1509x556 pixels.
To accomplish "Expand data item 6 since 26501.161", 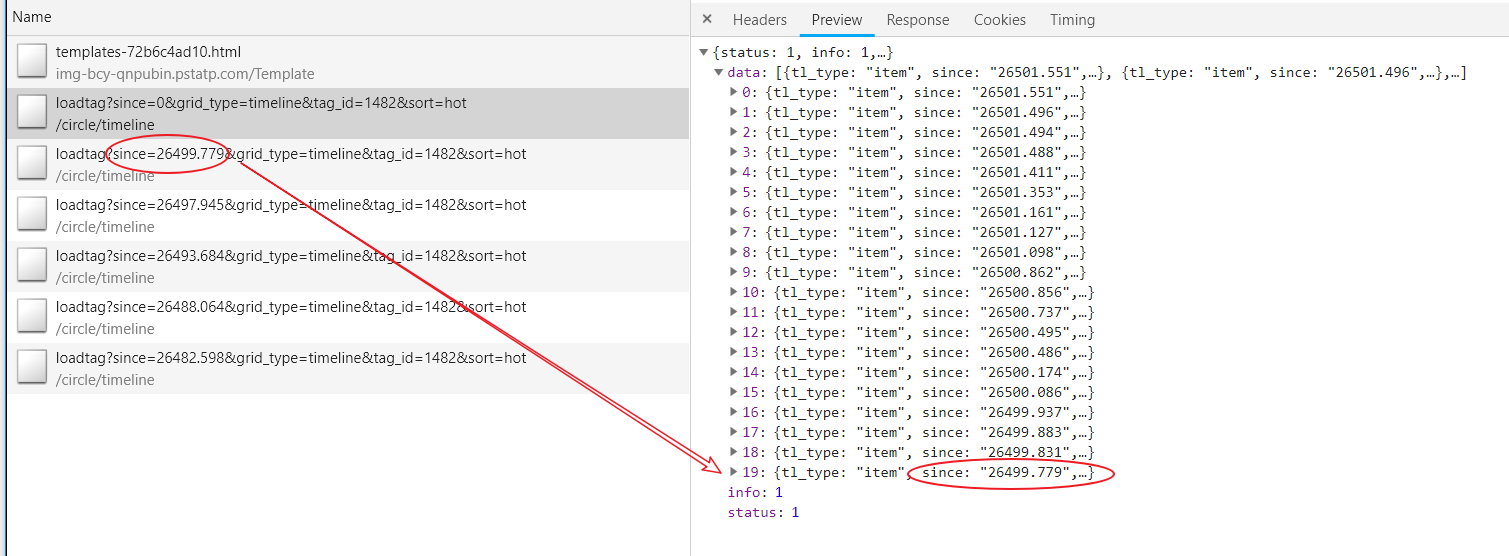I will 736,212.
